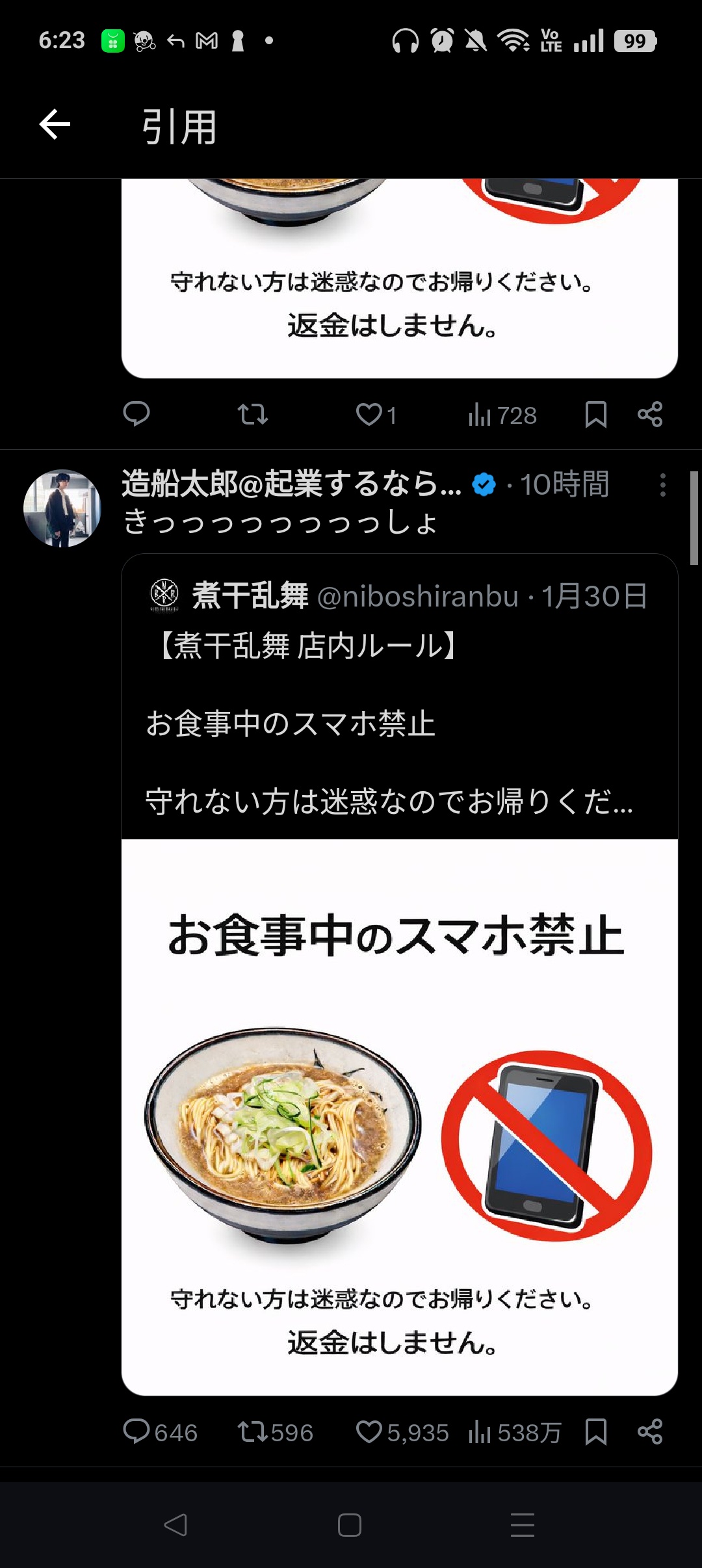Viewport: 702px width, 1568px height.
Task: Share the top quoted post
Action: click(x=650, y=414)
